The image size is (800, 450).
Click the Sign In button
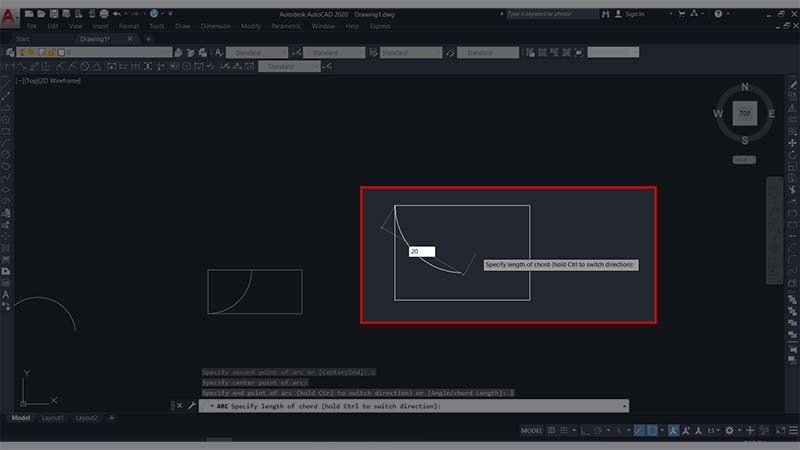point(633,14)
